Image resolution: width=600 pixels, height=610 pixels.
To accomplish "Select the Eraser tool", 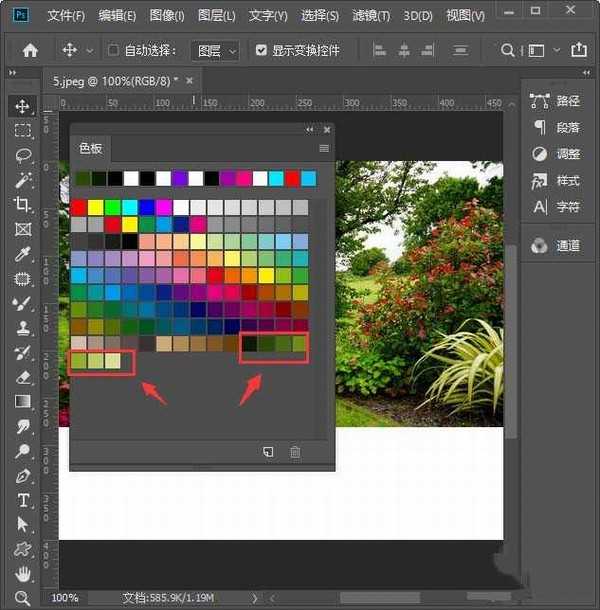I will pyautogui.click(x=22, y=377).
